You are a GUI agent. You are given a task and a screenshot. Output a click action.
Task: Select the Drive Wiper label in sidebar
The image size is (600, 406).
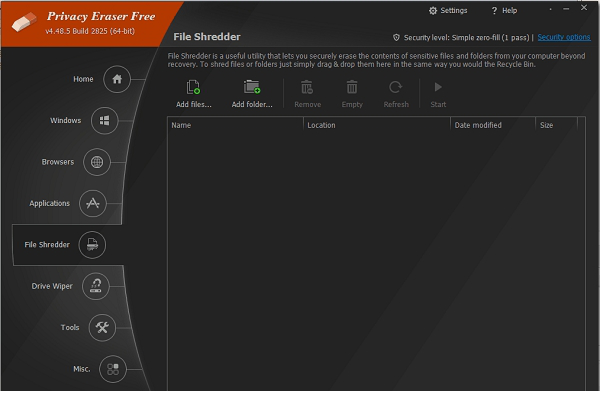[x=52, y=286]
